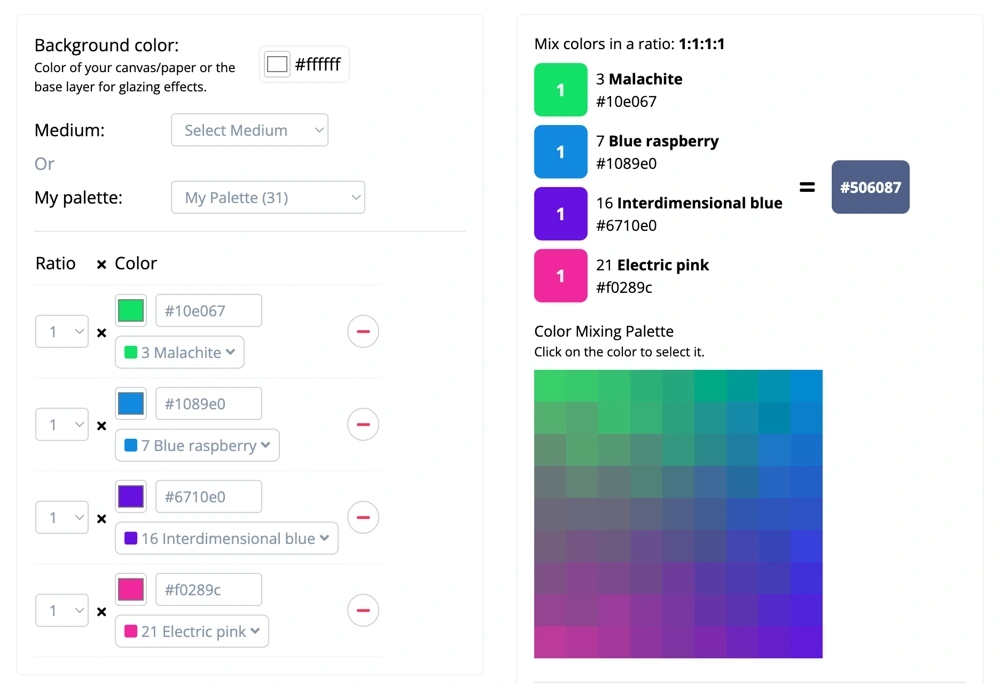Screen dimensions: 1000x684
Task: Click the green Malachite ratio square
Action: tap(560, 90)
